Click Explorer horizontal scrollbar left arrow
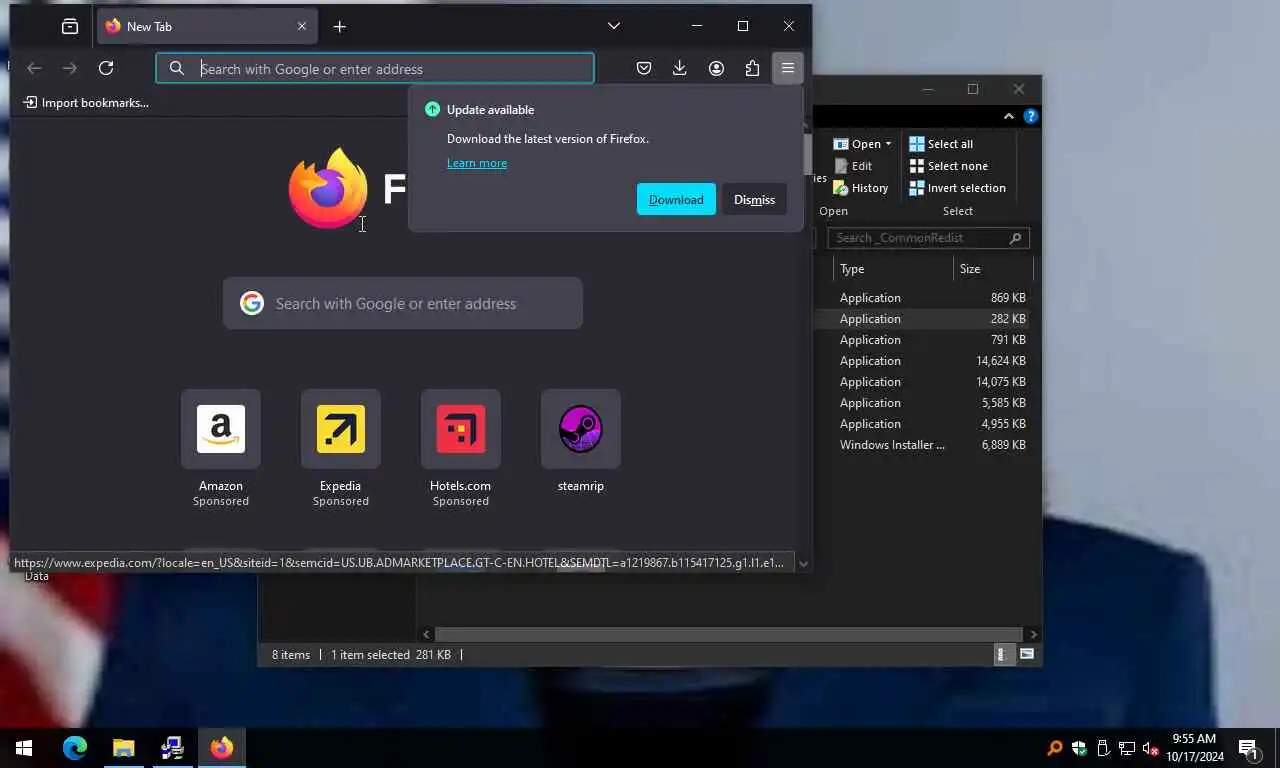The width and height of the screenshot is (1280, 768). tap(427, 634)
